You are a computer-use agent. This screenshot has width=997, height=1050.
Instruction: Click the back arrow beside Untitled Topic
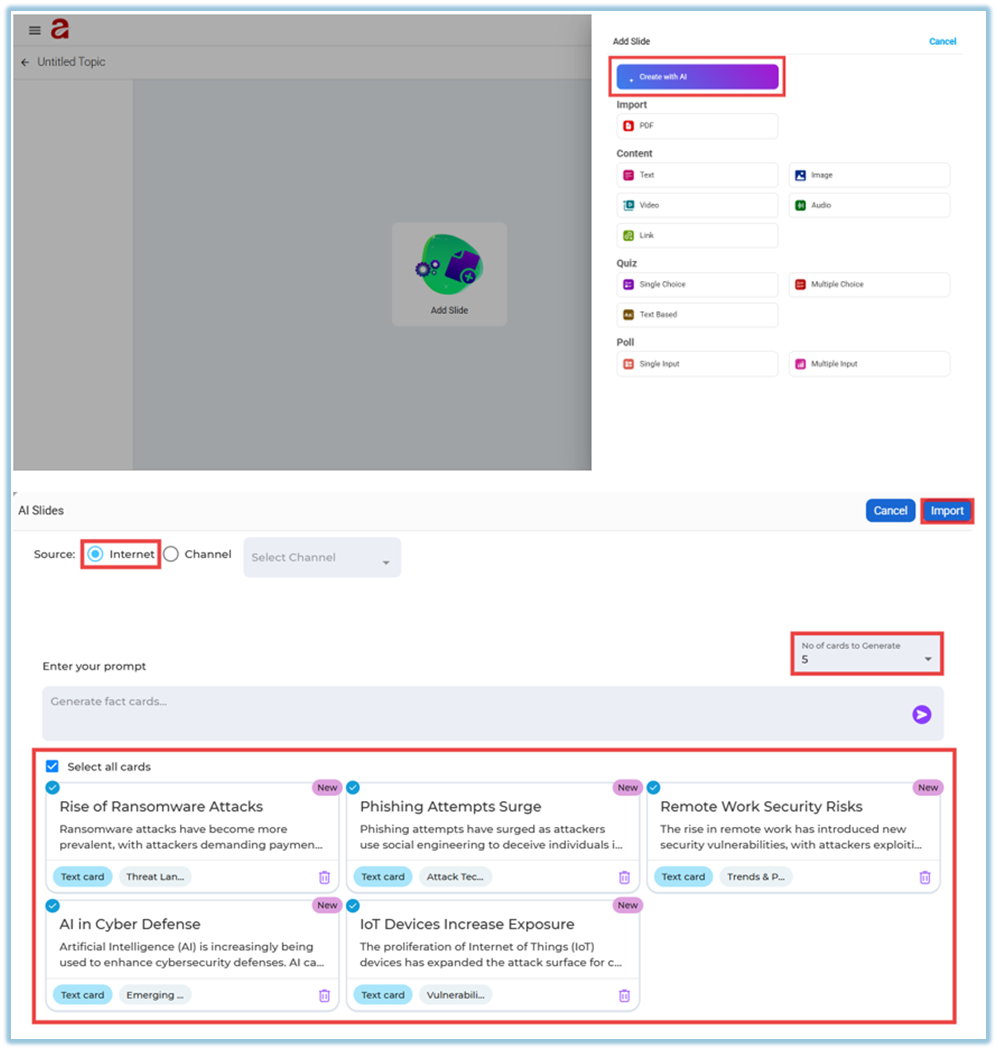(25, 62)
